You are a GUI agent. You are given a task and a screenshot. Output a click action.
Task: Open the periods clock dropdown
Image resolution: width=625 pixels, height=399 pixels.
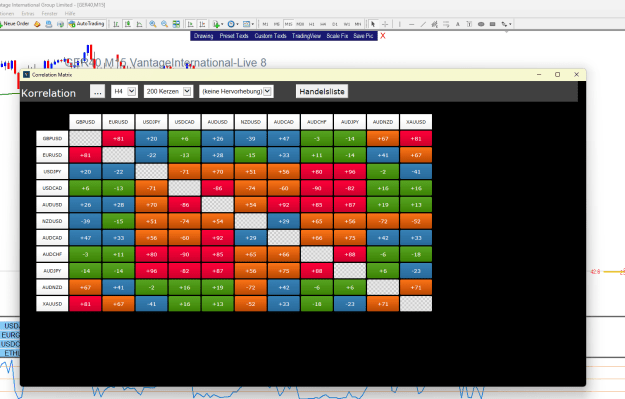point(233,24)
